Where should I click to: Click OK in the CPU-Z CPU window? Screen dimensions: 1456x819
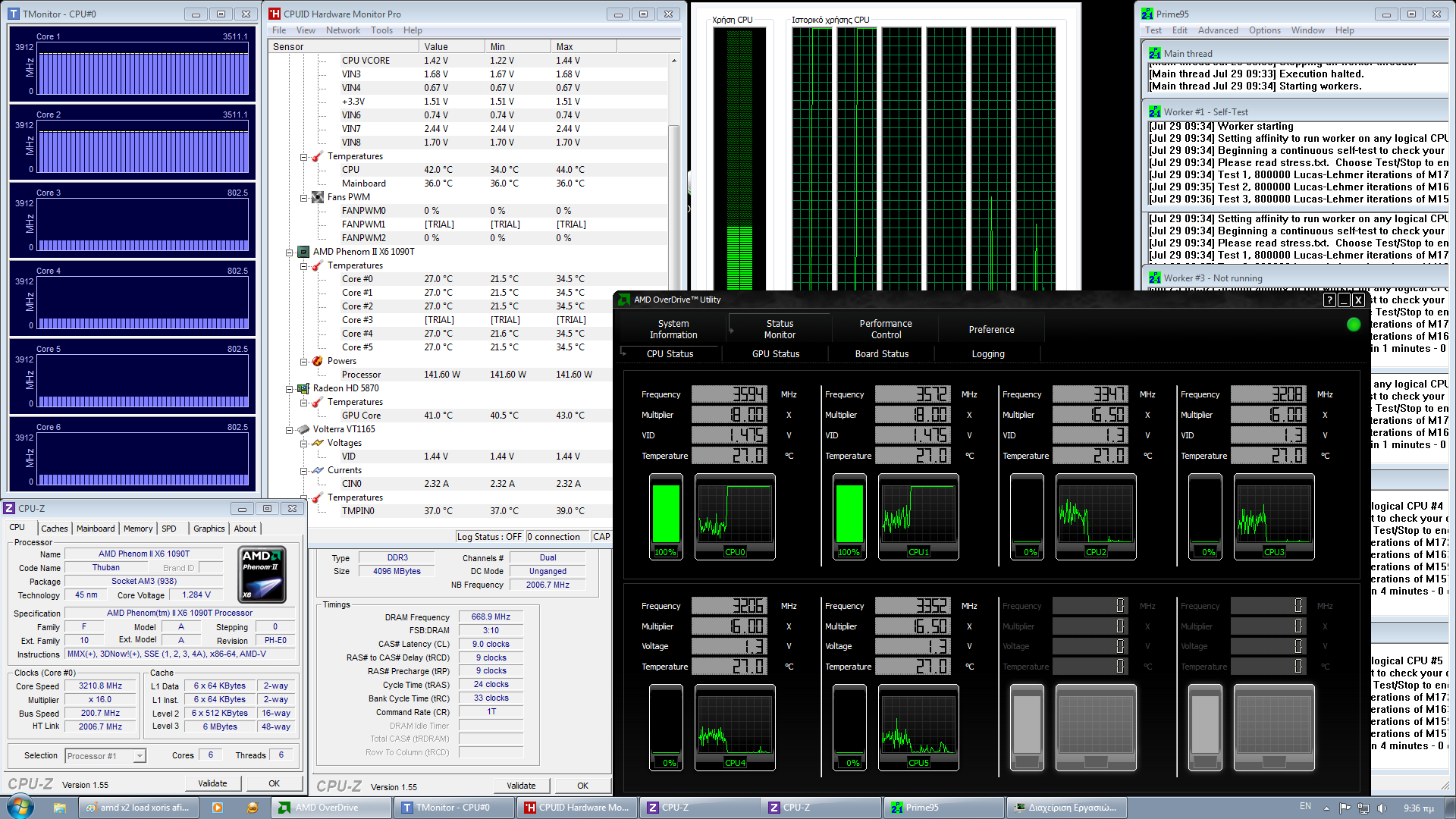coord(274,783)
